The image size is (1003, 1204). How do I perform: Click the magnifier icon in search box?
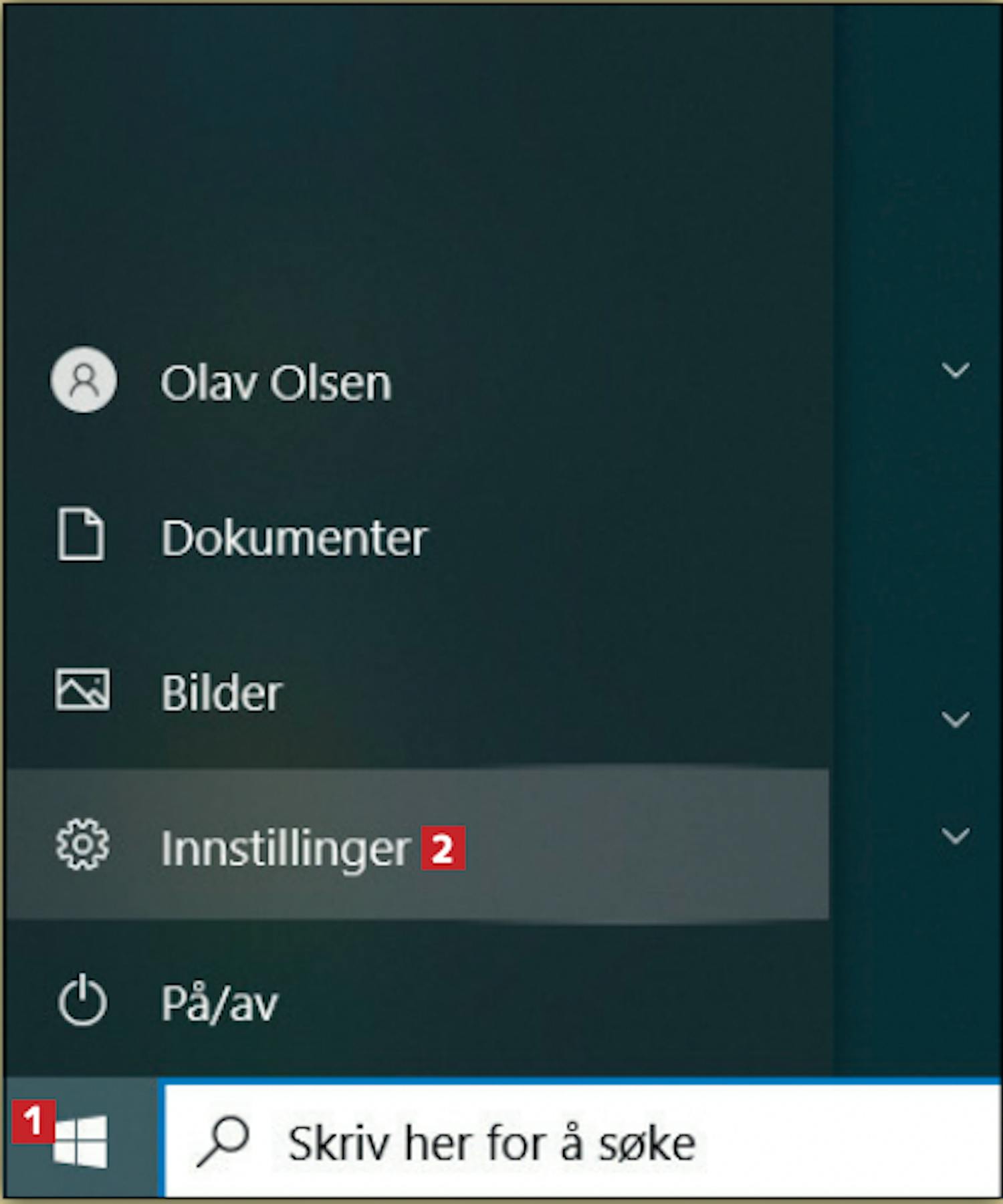click(x=223, y=1142)
